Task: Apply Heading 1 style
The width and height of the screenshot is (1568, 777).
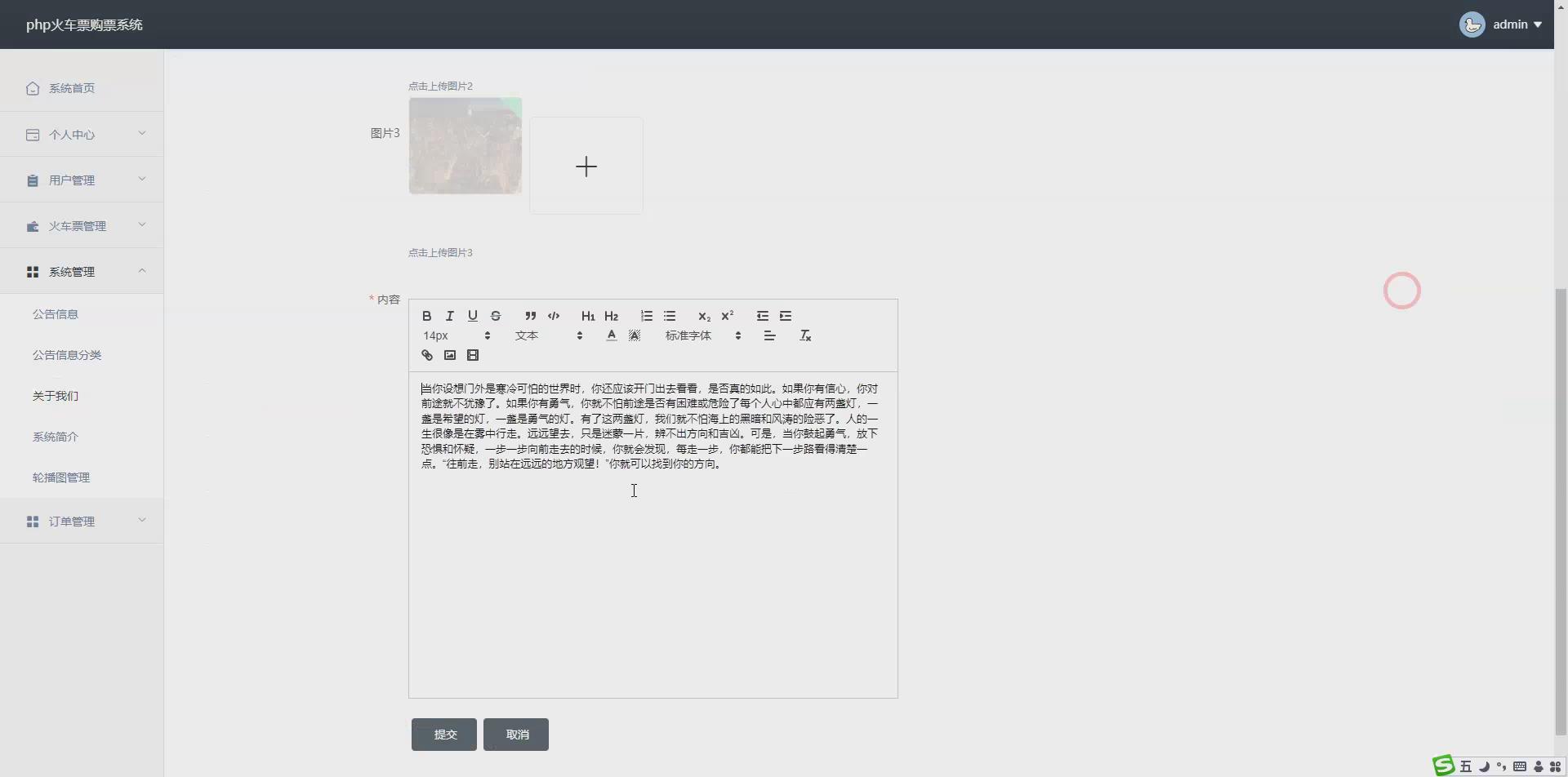Action: click(588, 316)
